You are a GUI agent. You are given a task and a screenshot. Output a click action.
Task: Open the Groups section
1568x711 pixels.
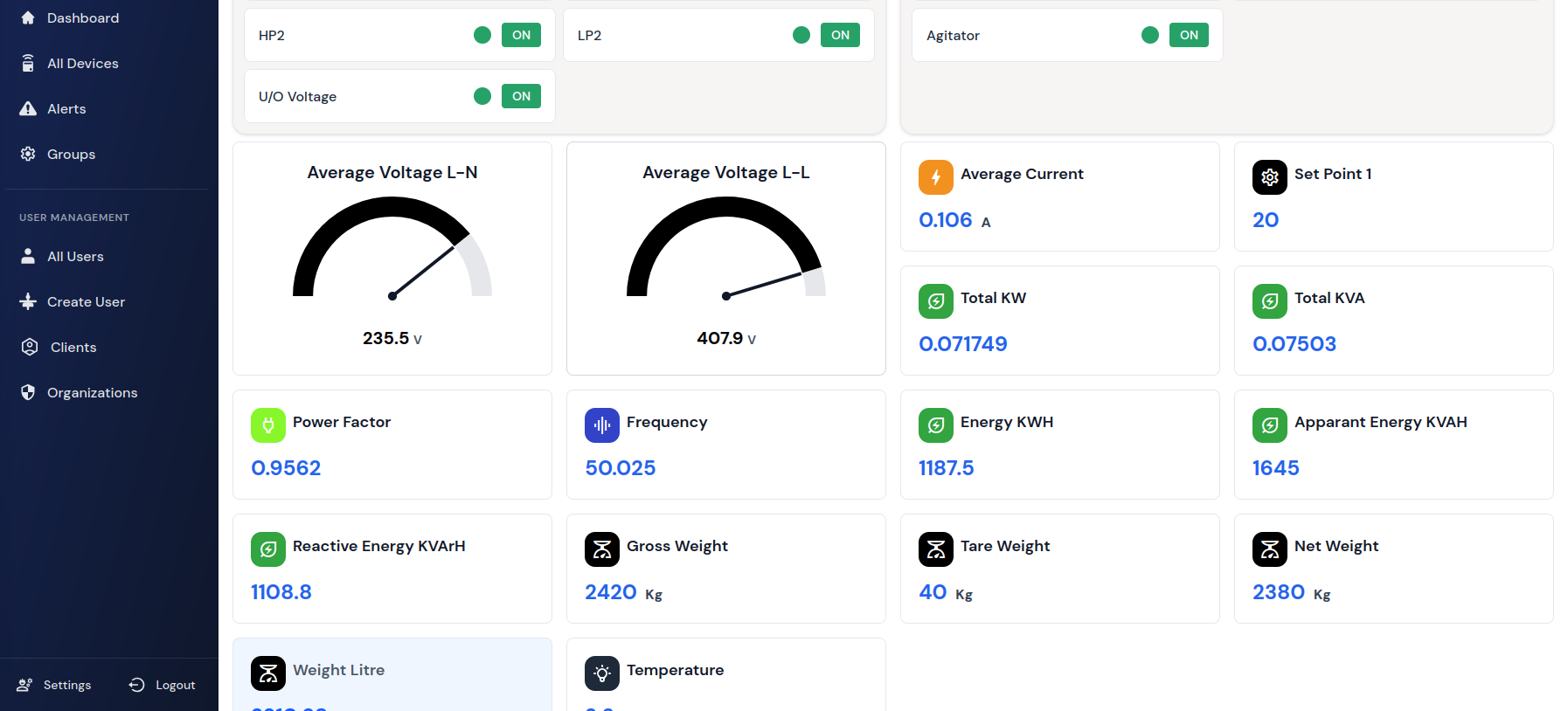pyautogui.click(x=71, y=154)
